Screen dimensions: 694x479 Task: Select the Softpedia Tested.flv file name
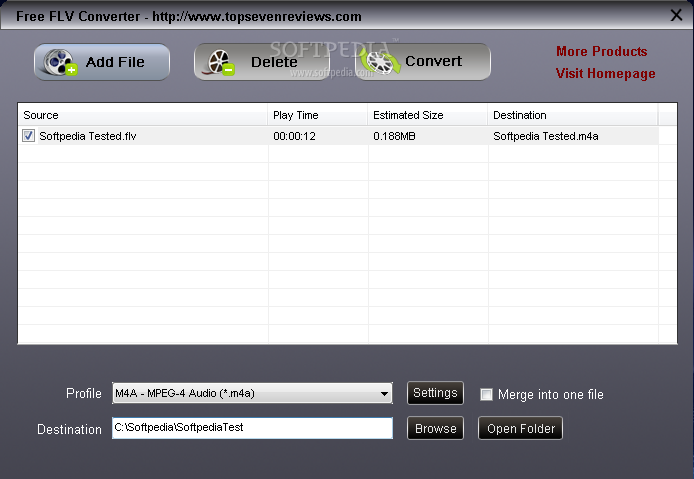tap(88, 136)
